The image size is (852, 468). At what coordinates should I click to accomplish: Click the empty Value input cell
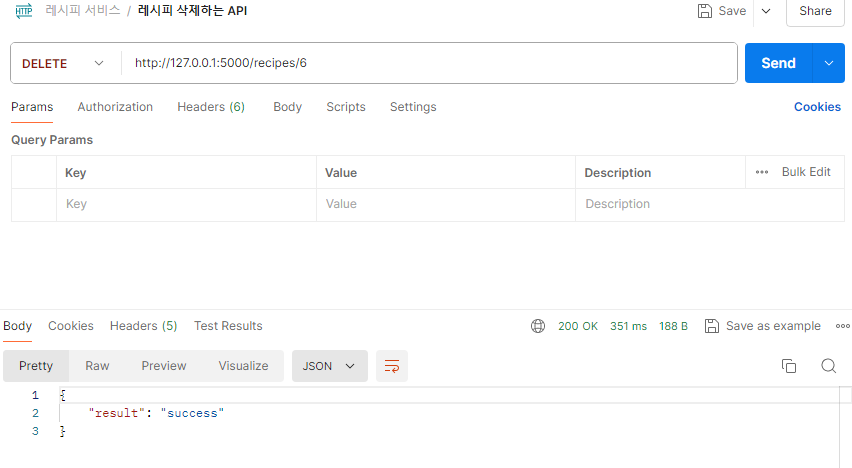pyautogui.click(x=446, y=204)
